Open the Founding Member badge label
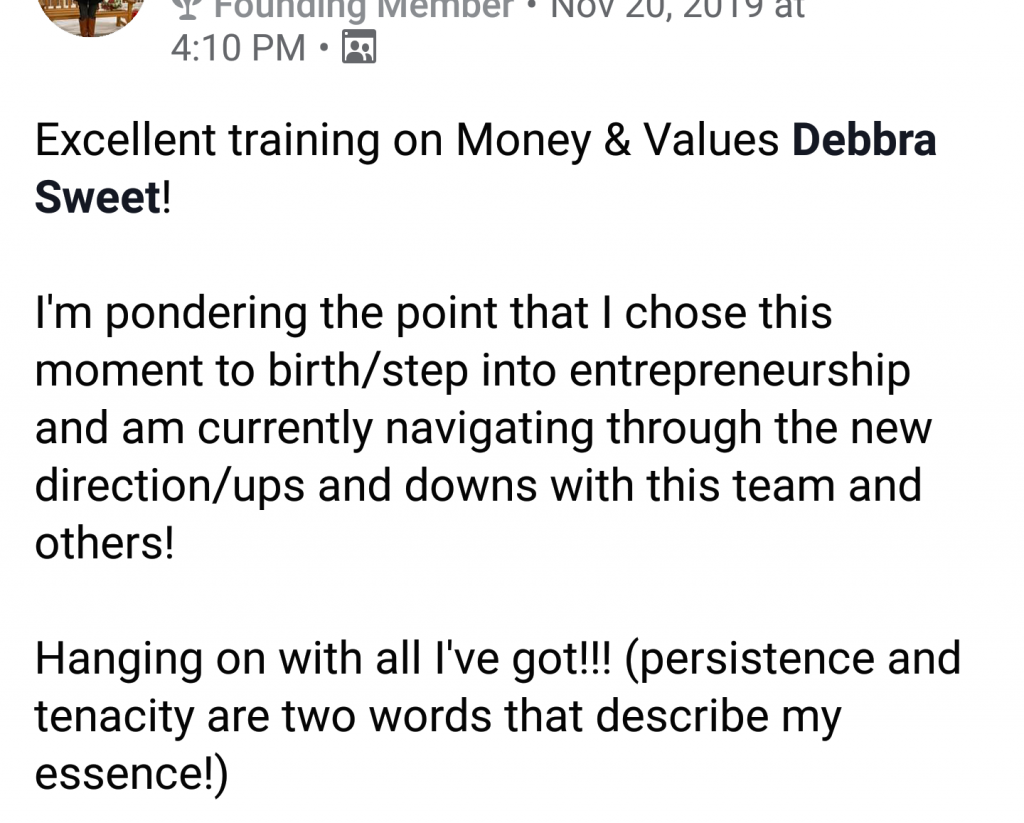Screen dimensions: 1024x823 [367, 8]
